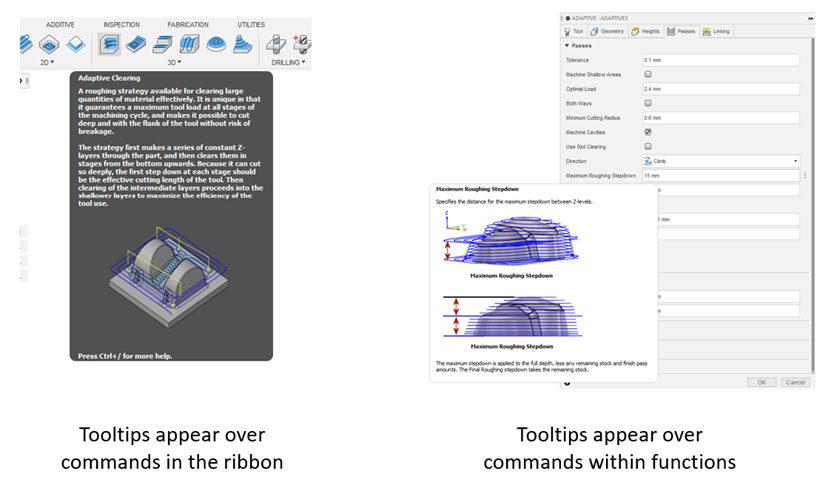Switch to the Passes tab
The height and width of the screenshot is (494, 831).
[x=681, y=32]
